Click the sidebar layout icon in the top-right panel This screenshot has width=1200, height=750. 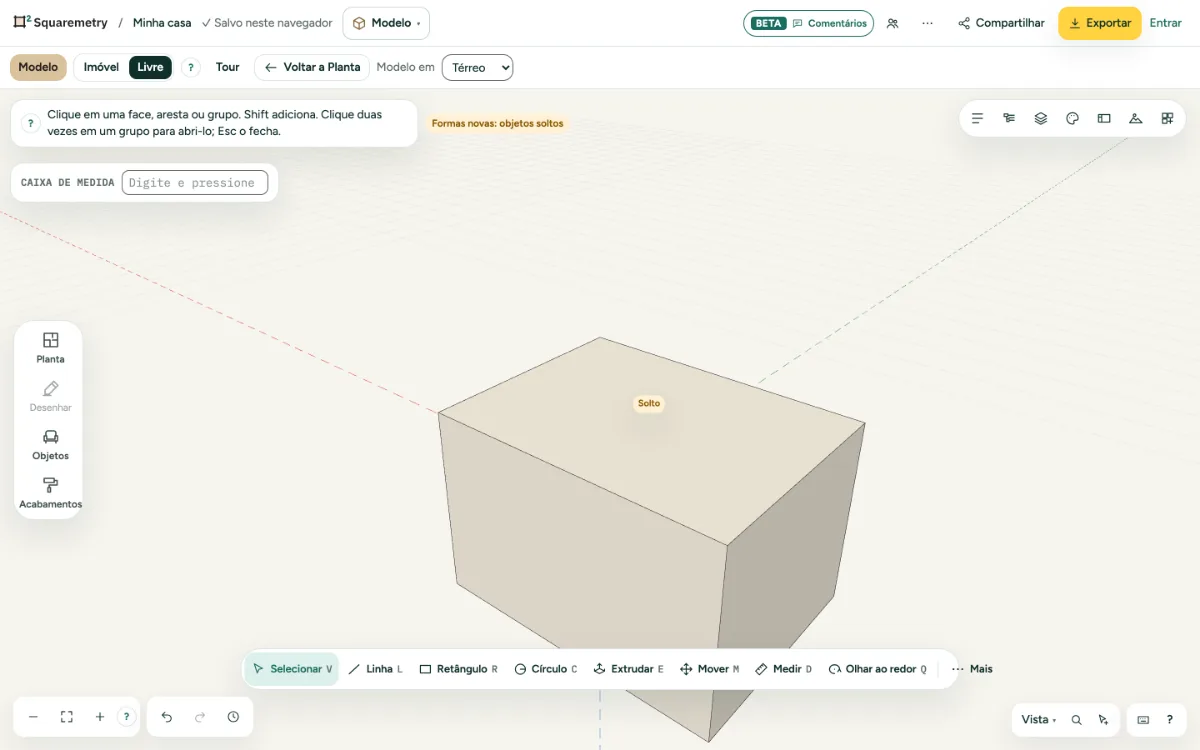click(1104, 118)
